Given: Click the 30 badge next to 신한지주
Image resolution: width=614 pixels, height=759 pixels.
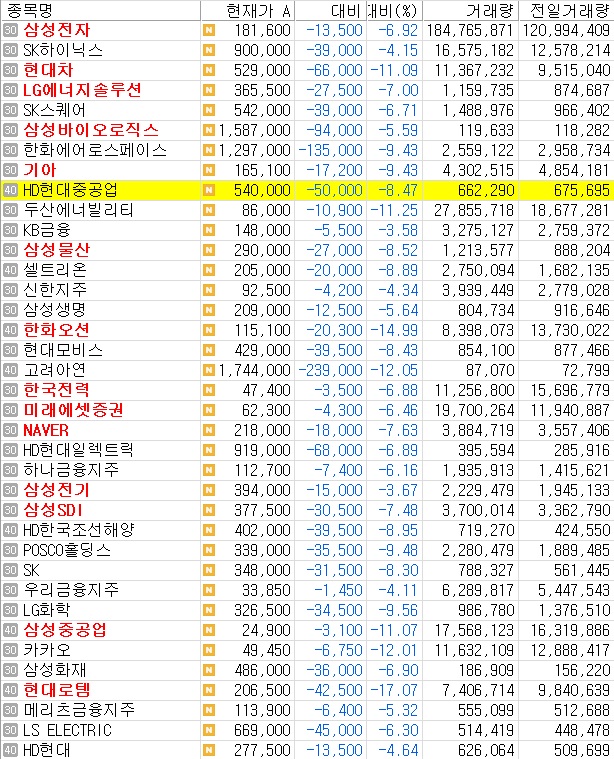Looking at the screenshot, I should (10, 290).
